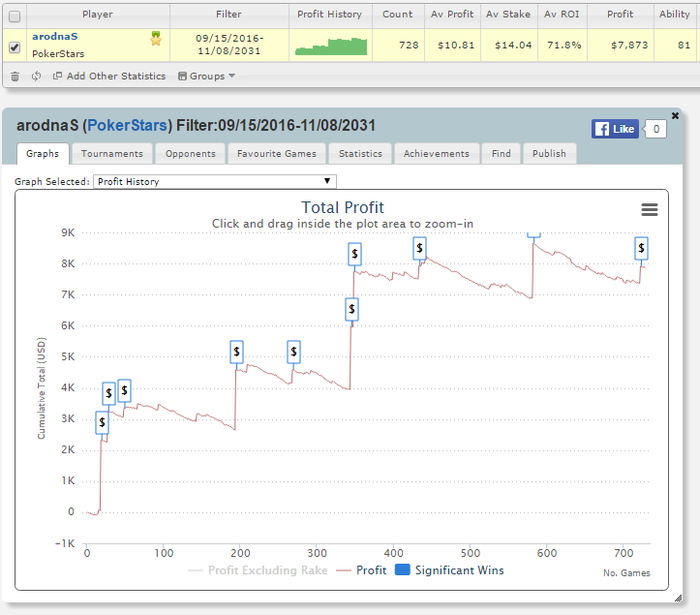
Task: Switch to the Tournaments tab
Action: coord(112,154)
